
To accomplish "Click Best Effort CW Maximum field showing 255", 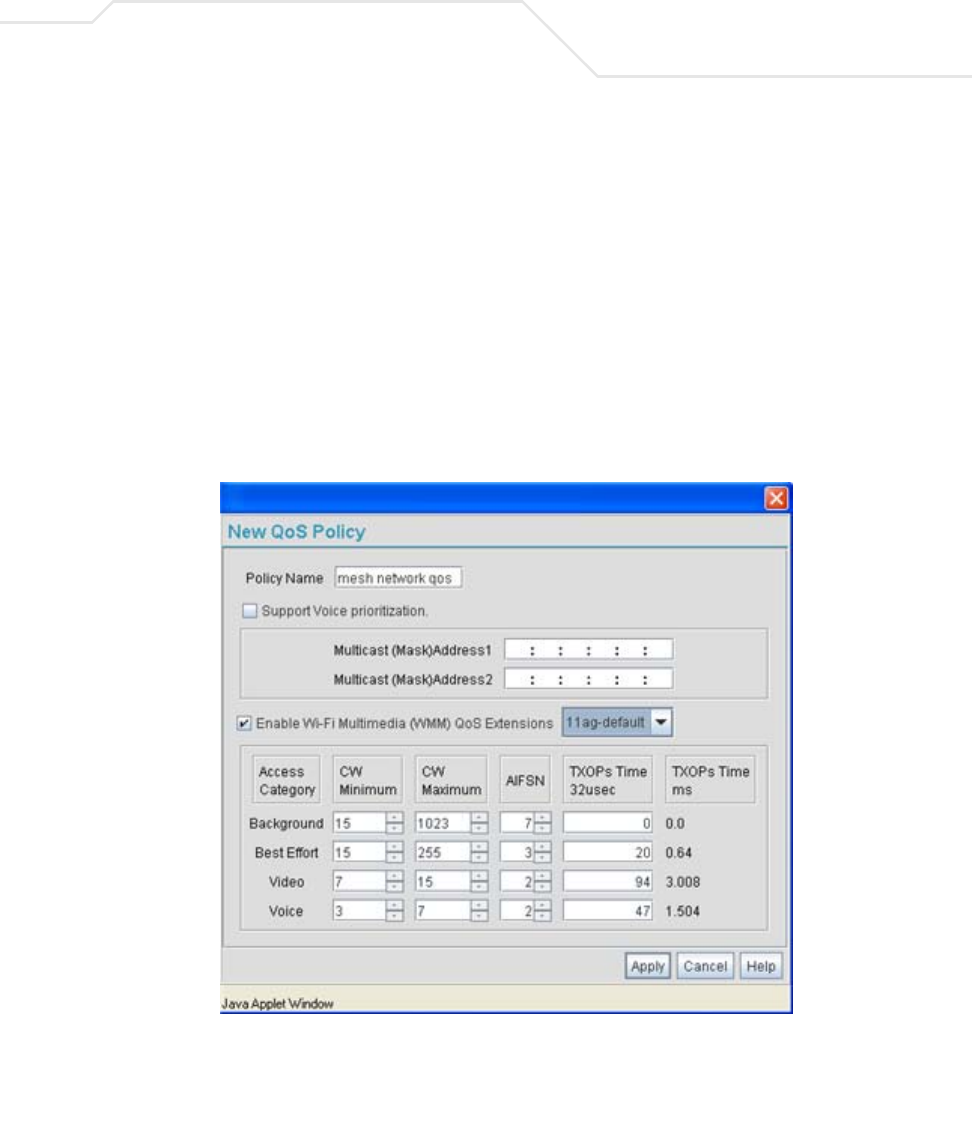I will point(443,852).
